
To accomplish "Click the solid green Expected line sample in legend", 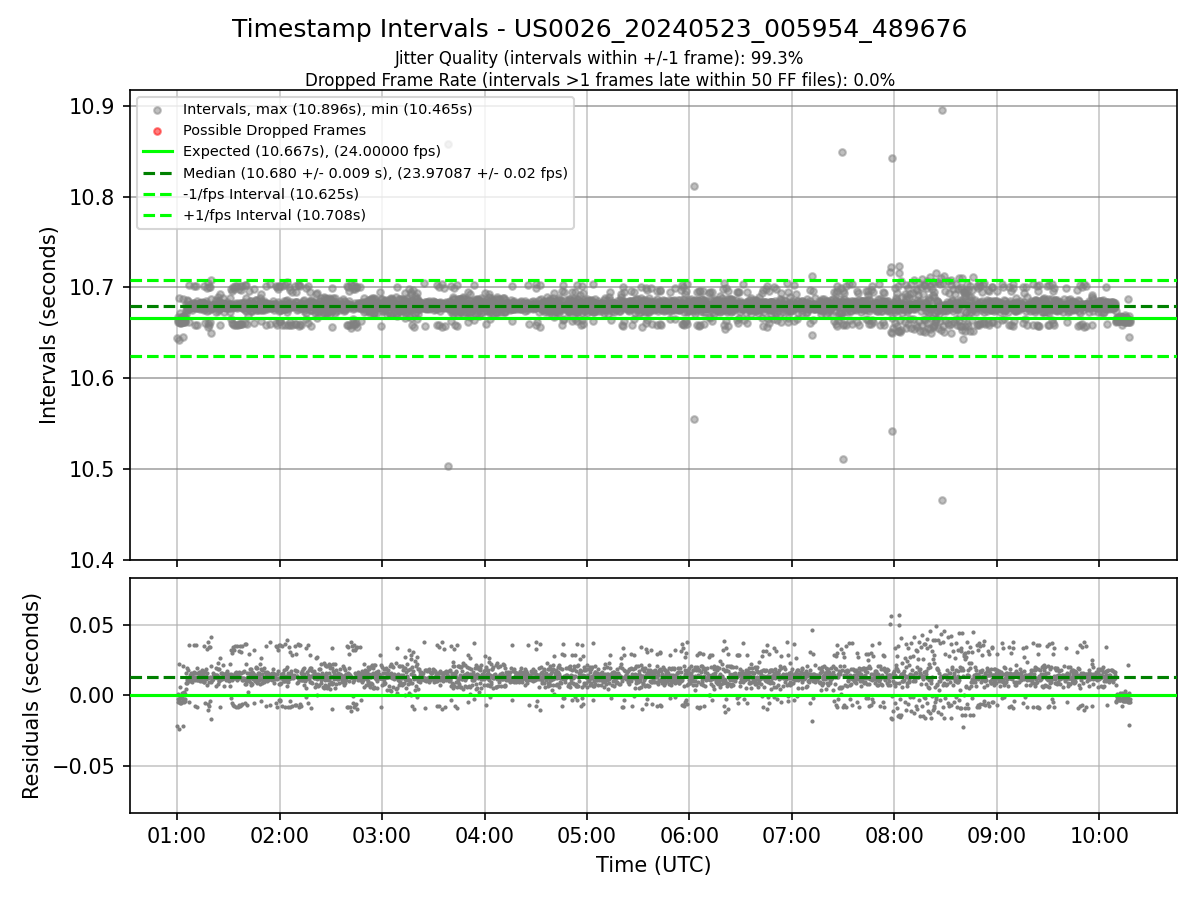I will pyautogui.click(x=158, y=151).
